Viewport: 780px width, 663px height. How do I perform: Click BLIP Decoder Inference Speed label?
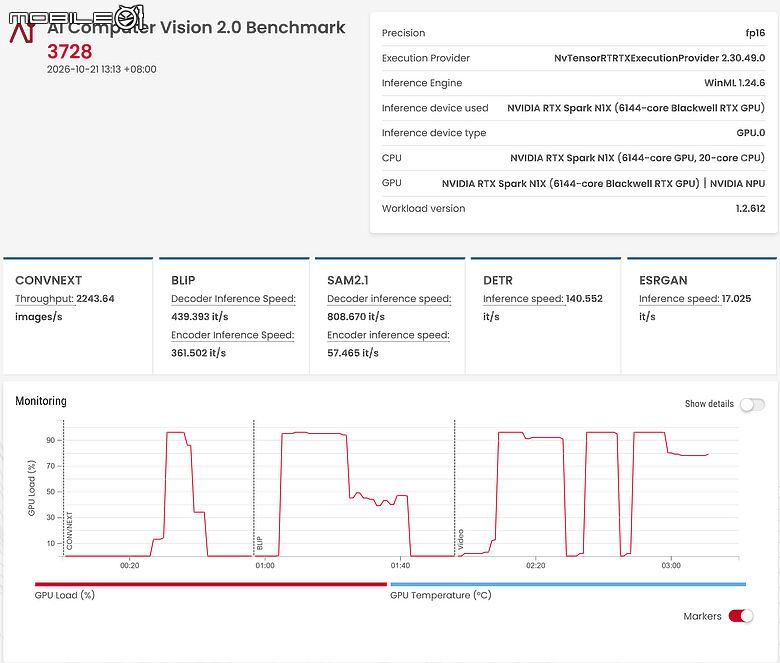pos(233,298)
